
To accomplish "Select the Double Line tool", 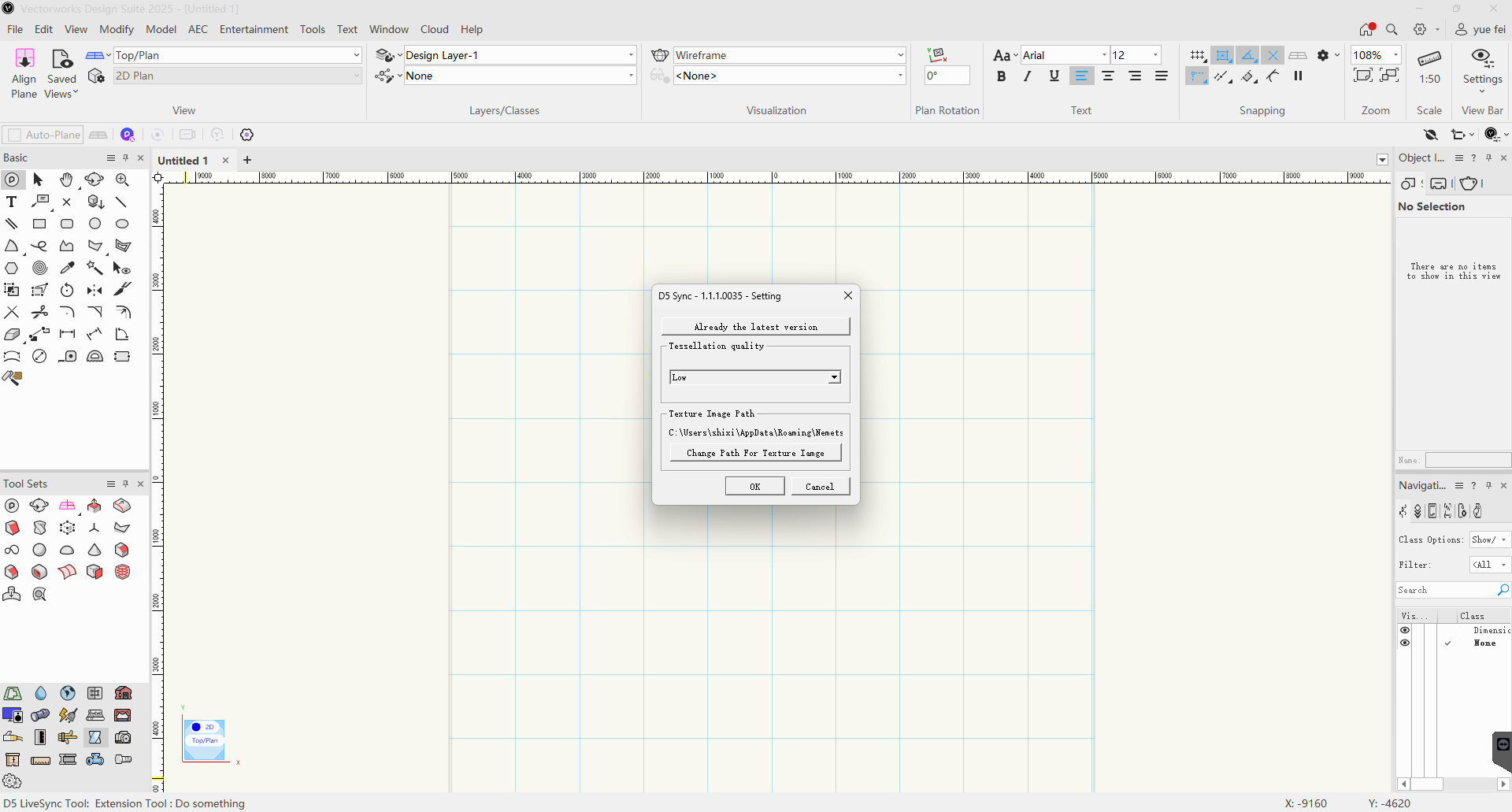I will [12, 224].
